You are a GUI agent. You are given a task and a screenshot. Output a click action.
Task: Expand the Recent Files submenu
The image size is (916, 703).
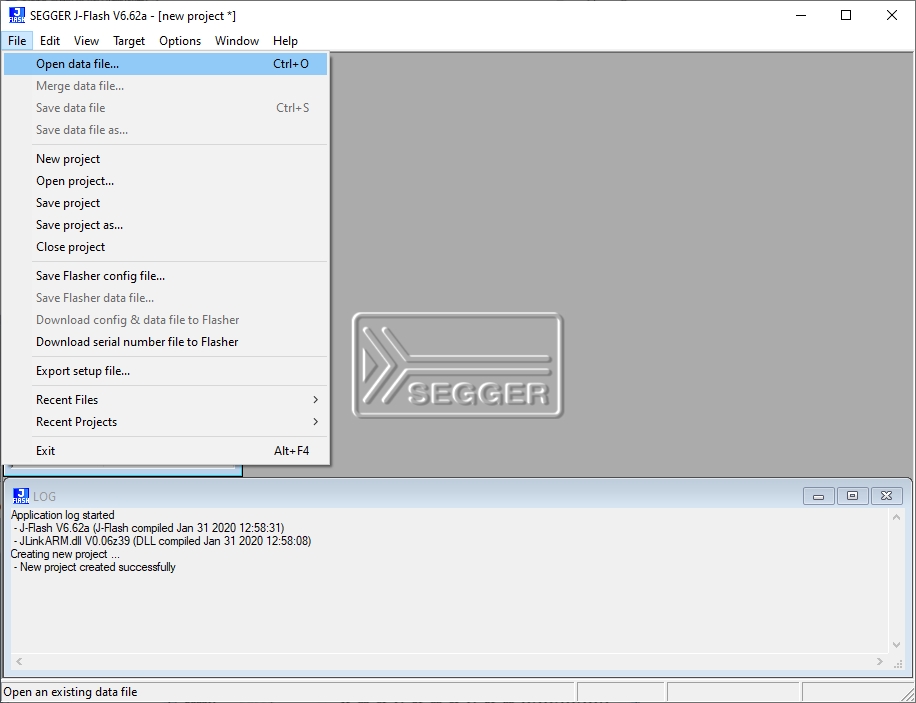(165, 400)
